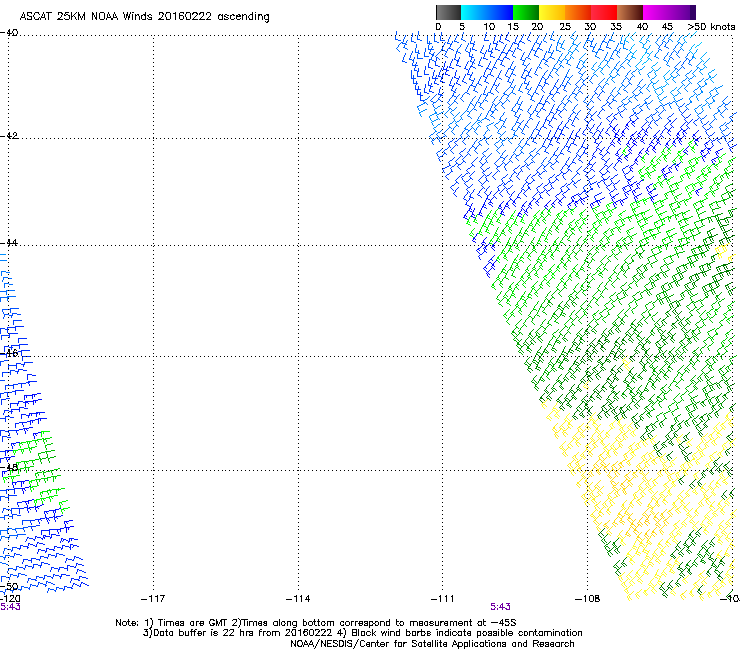The image size is (740, 650).
Task: Click the -114 longitude axis label
Action: pyautogui.click(x=298, y=599)
